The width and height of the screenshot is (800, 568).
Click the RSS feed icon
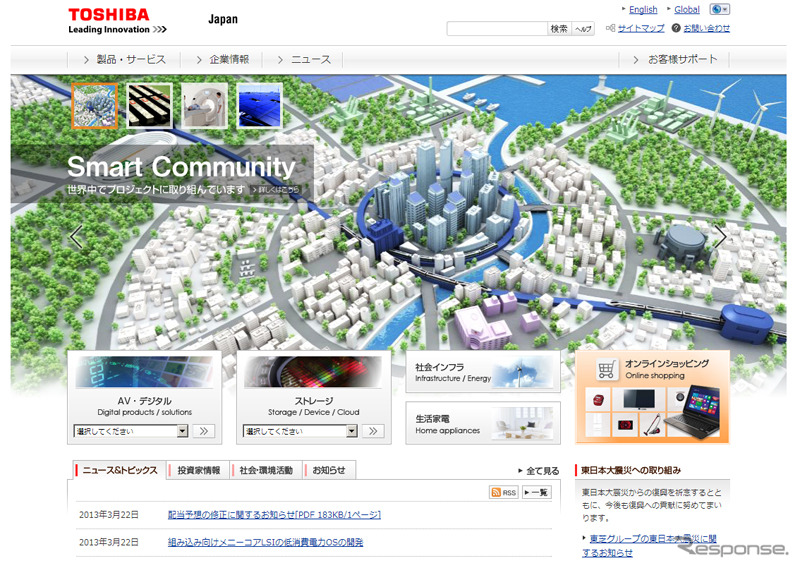(x=504, y=492)
